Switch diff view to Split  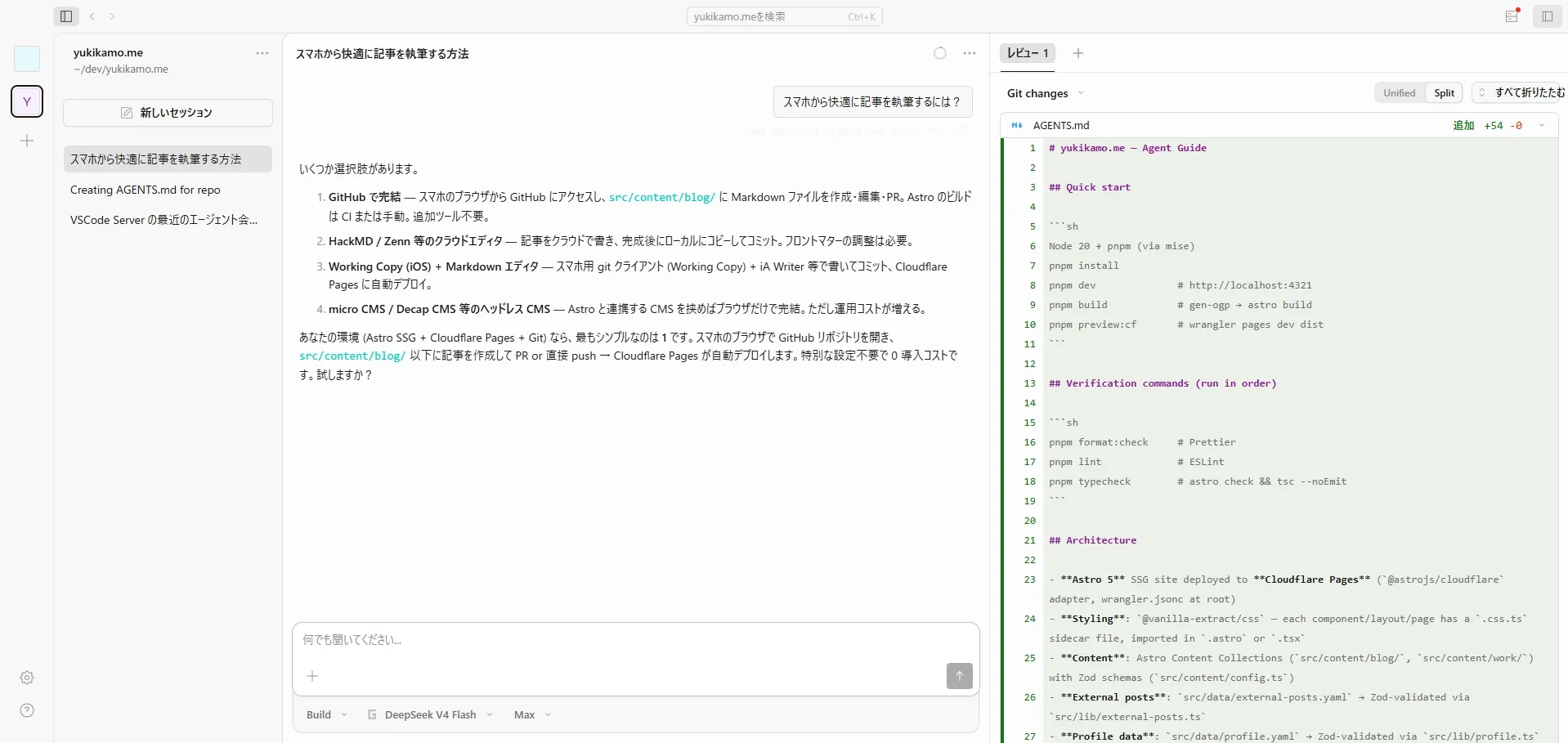tap(1444, 93)
